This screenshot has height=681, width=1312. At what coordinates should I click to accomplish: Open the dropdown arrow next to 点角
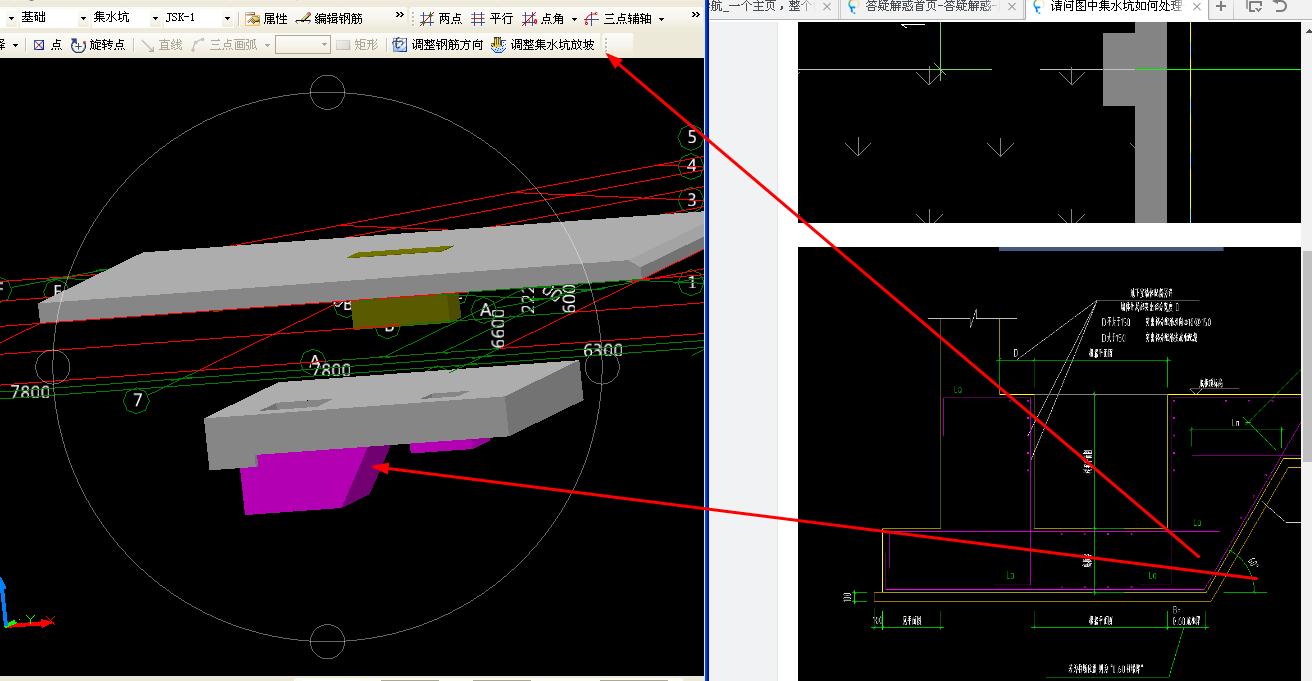click(x=574, y=19)
